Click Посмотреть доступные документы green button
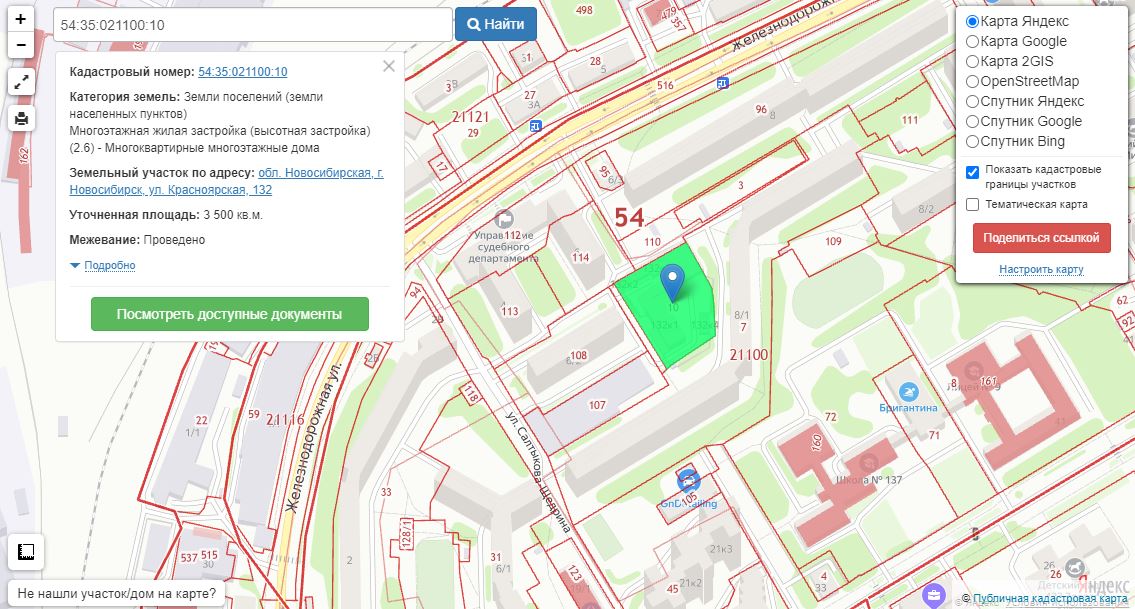 click(x=229, y=314)
